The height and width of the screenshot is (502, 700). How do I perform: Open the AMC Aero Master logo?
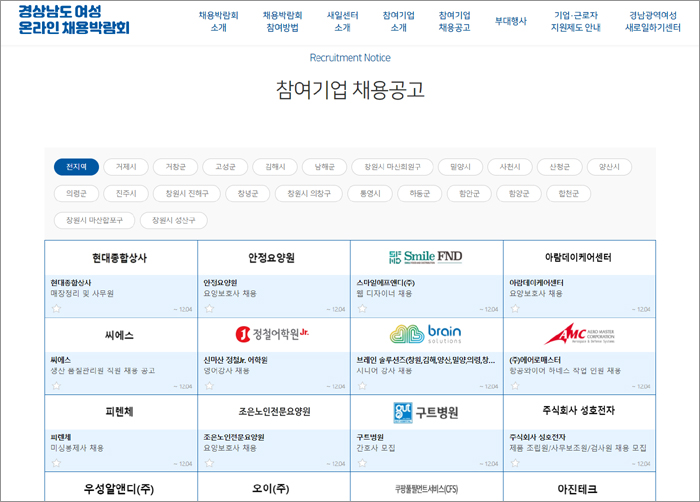pyautogui.click(x=579, y=334)
